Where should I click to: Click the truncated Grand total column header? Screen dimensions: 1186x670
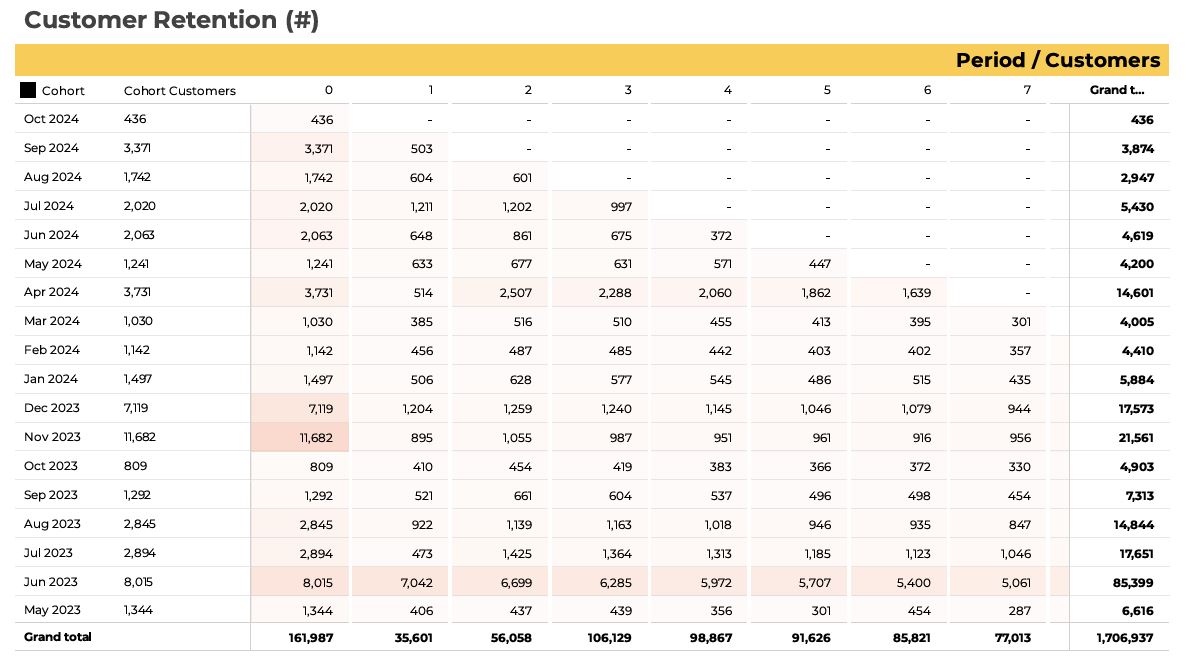[x=1116, y=90]
